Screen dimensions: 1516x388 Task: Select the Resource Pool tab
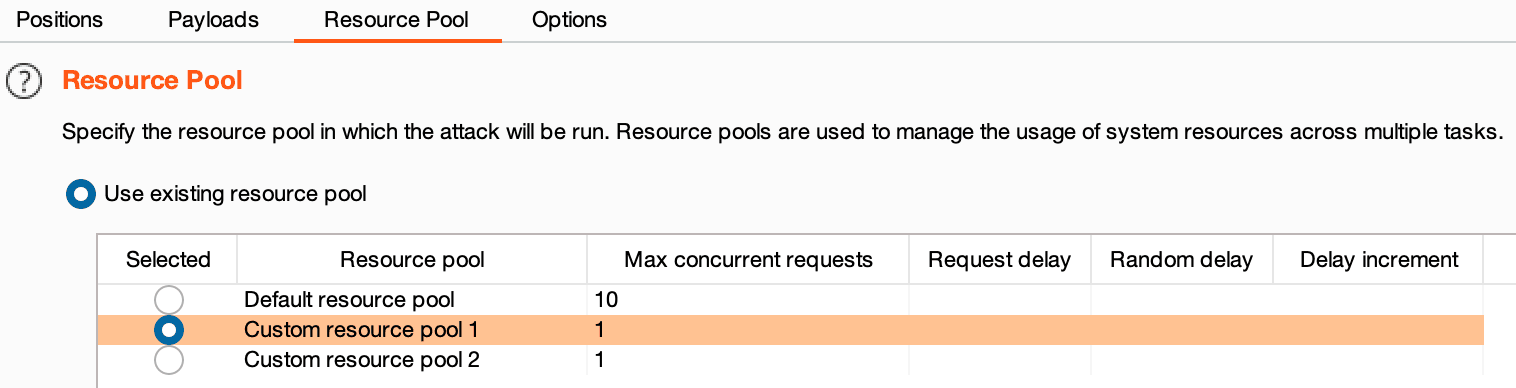[397, 20]
